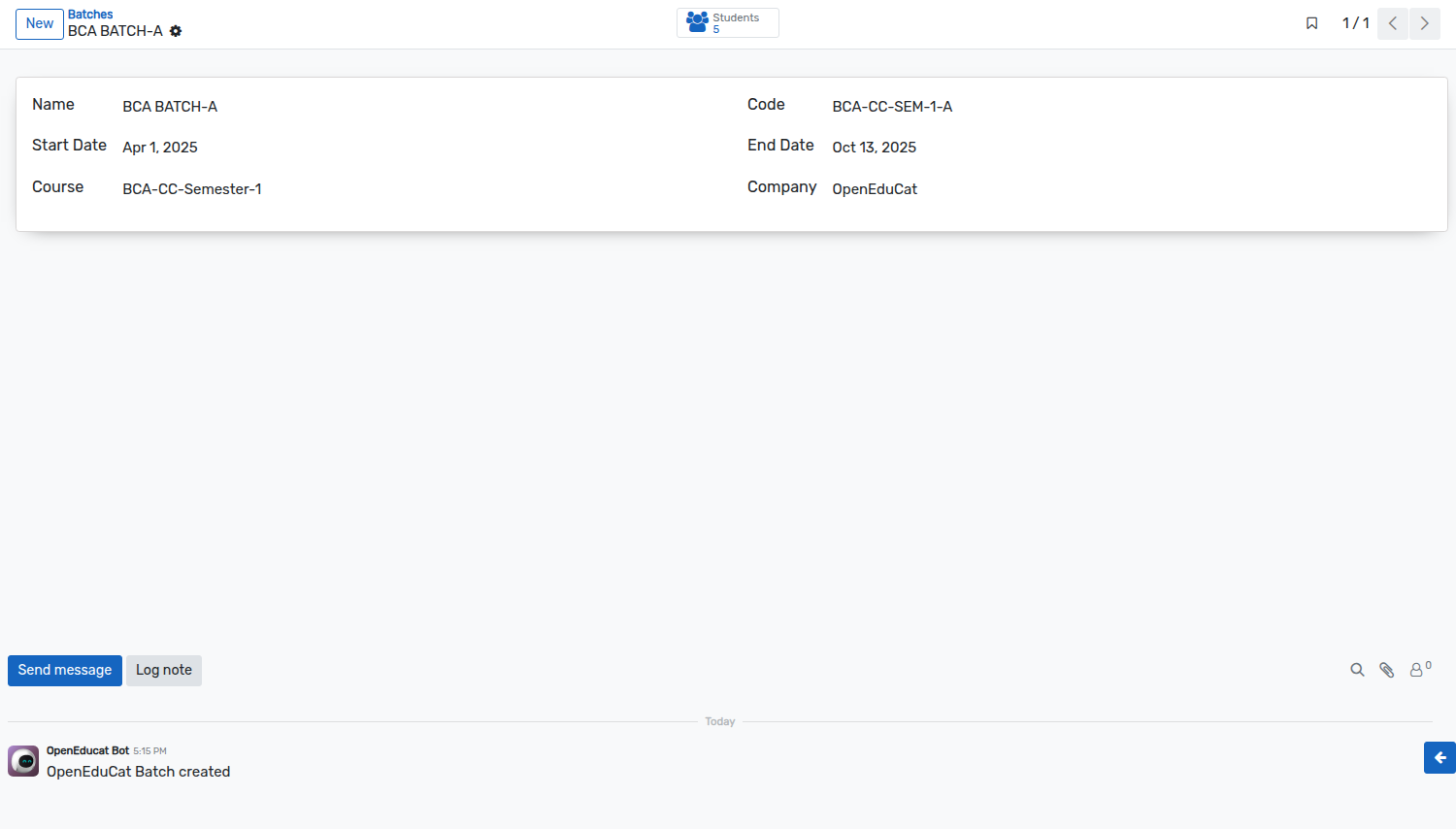The height and width of the screenshot is (829, 1456).
Task: Select the 'OpenEduCat Batch created' message
Action: (x=138, y=772)
